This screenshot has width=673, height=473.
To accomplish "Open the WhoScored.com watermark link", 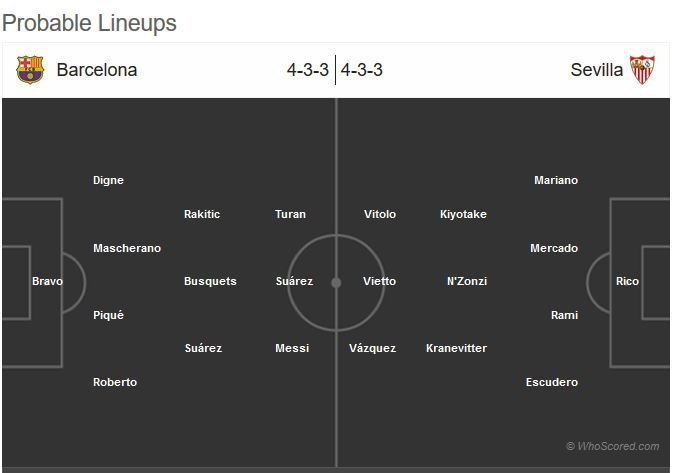I will tap(612, 446).
